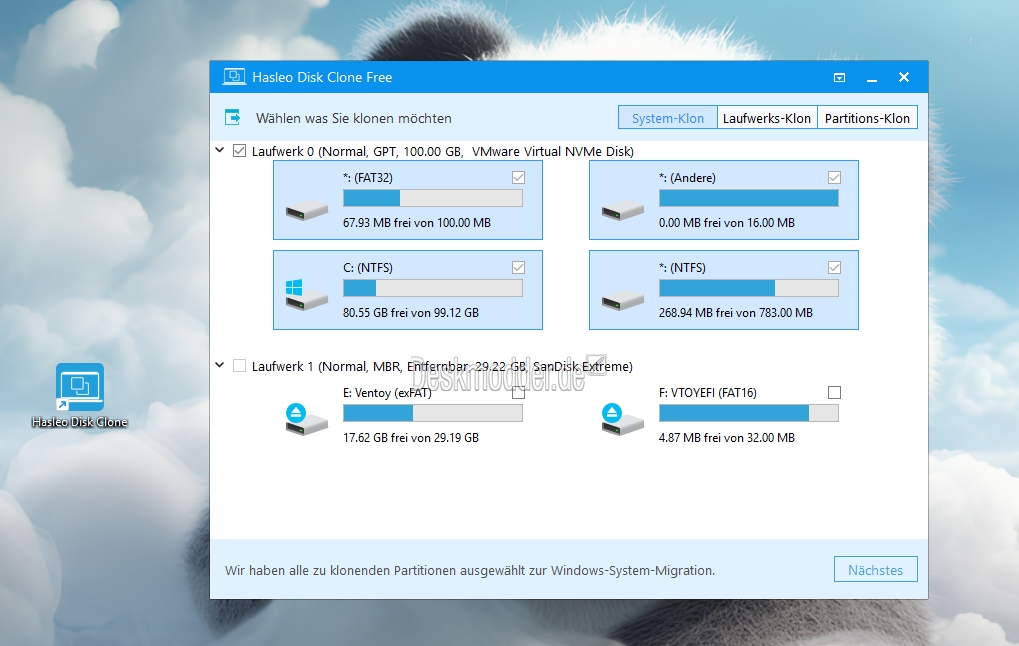Screen dimensions: 1019x646
Task: Click text '80.55 GB frei von 99.12 GB'
Action: (411, 313)
